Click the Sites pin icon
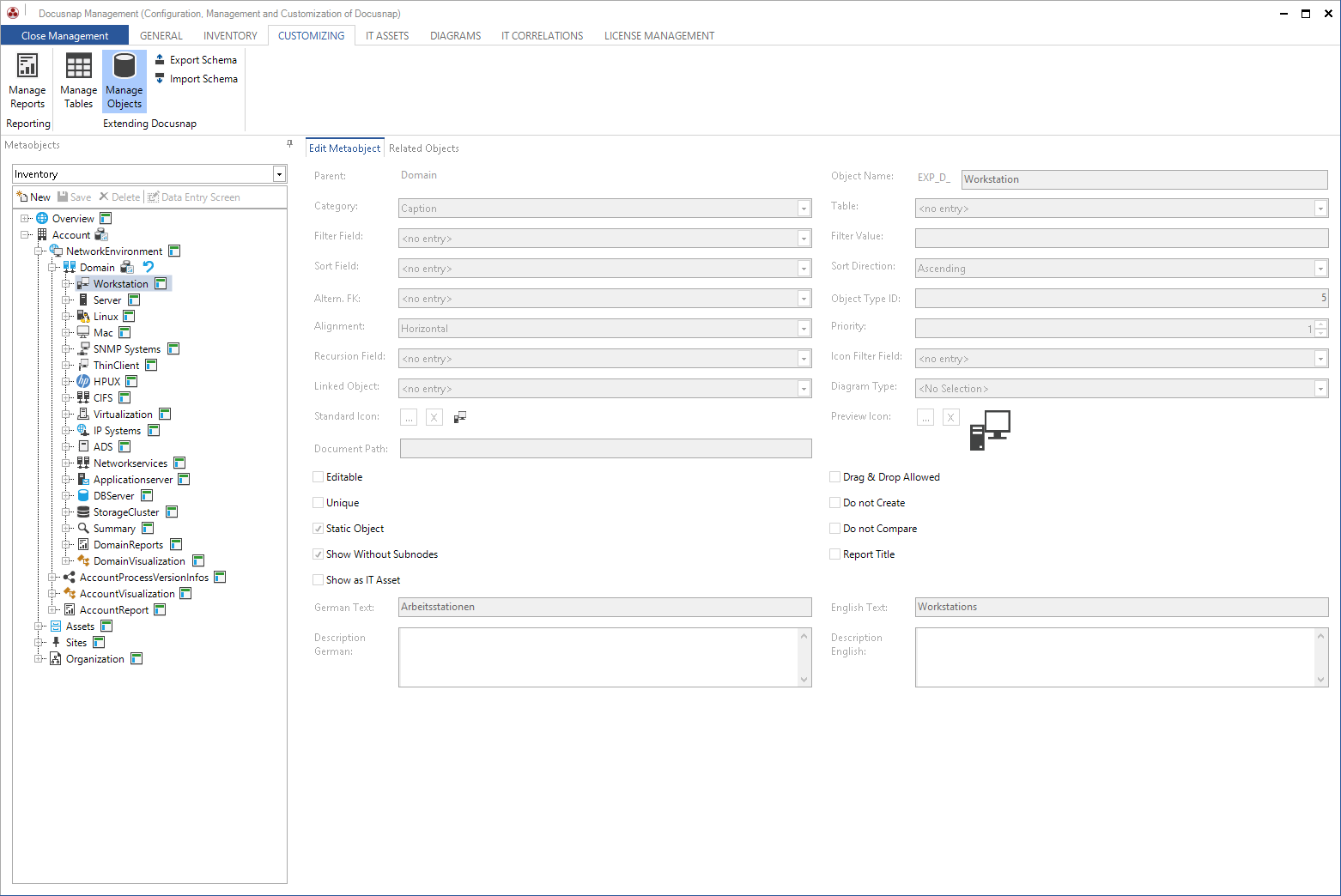The height and width of the screenshot is (896, 1341). pyautogui.click(x=56, y=642)
